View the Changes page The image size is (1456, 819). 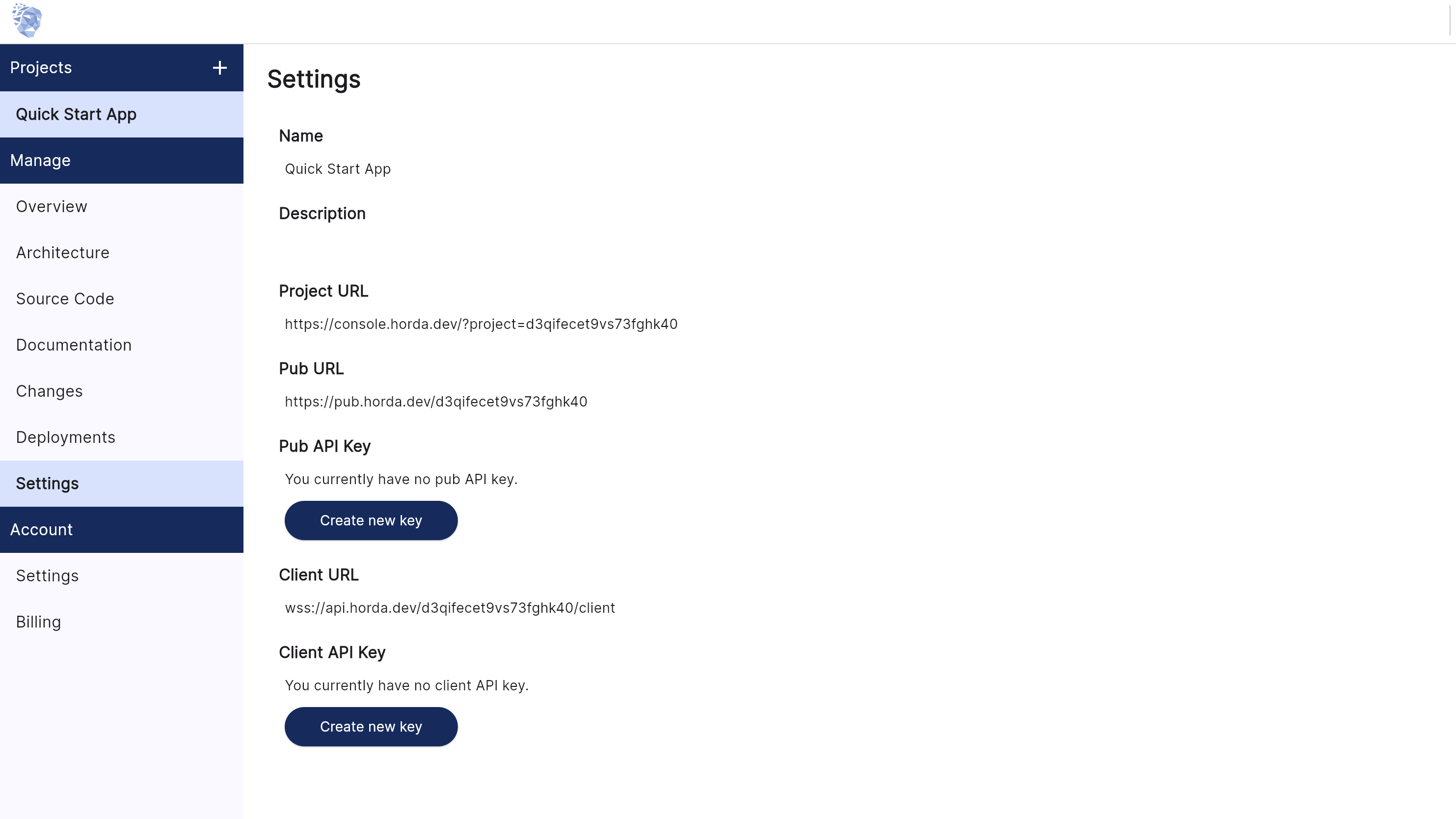[x=49, y=390]
